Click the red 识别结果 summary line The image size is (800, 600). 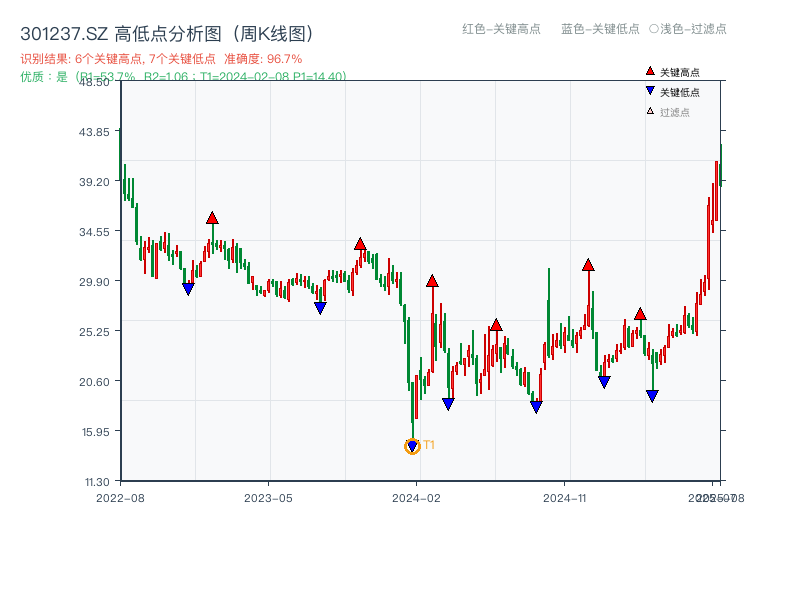click(161, 59)
